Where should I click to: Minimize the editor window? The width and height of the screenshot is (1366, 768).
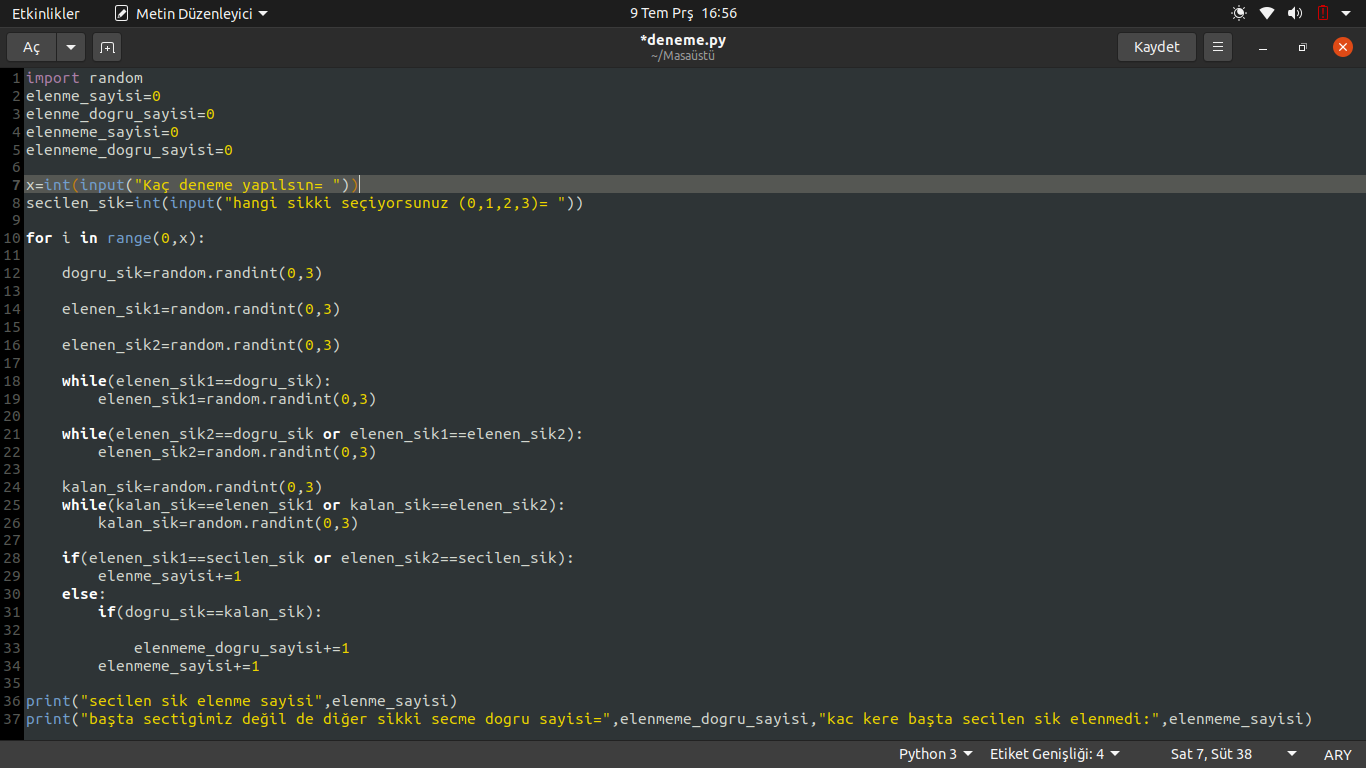(1263, 47)
